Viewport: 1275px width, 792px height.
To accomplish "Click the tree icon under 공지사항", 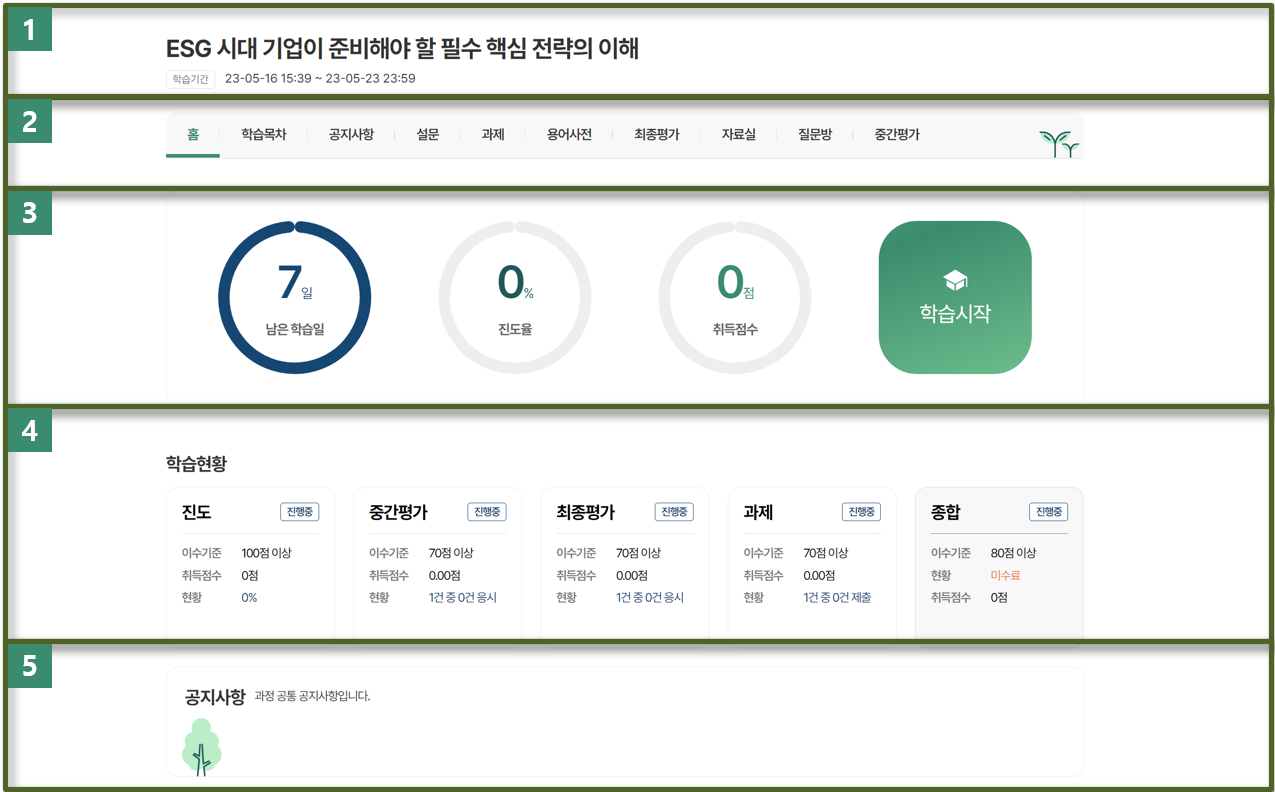I will click(x=202, y=747).
